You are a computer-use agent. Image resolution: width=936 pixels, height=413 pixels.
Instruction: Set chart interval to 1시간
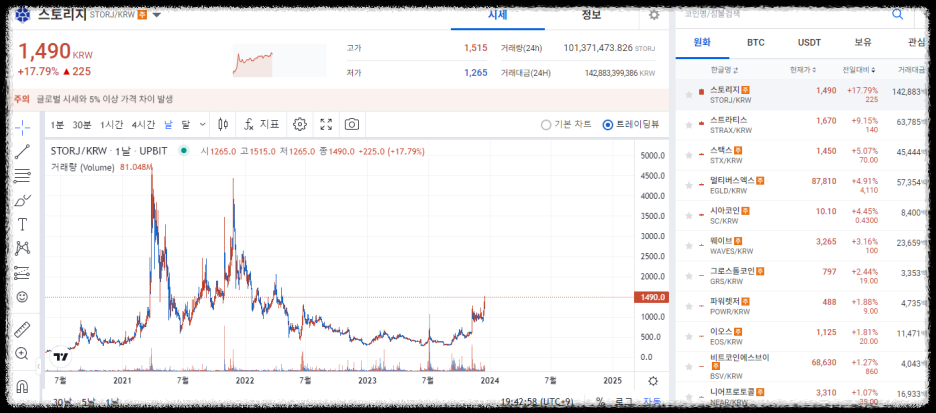tap(111, 125)
